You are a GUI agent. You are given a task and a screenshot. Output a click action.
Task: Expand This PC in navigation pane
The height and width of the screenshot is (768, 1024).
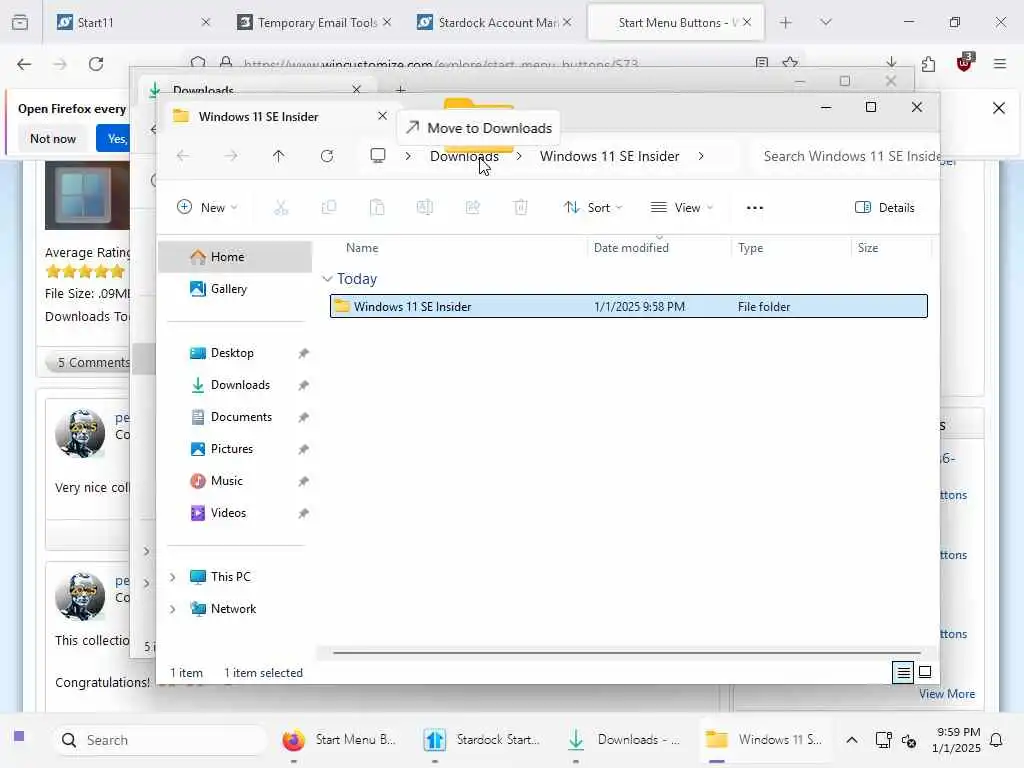[172, 577]
